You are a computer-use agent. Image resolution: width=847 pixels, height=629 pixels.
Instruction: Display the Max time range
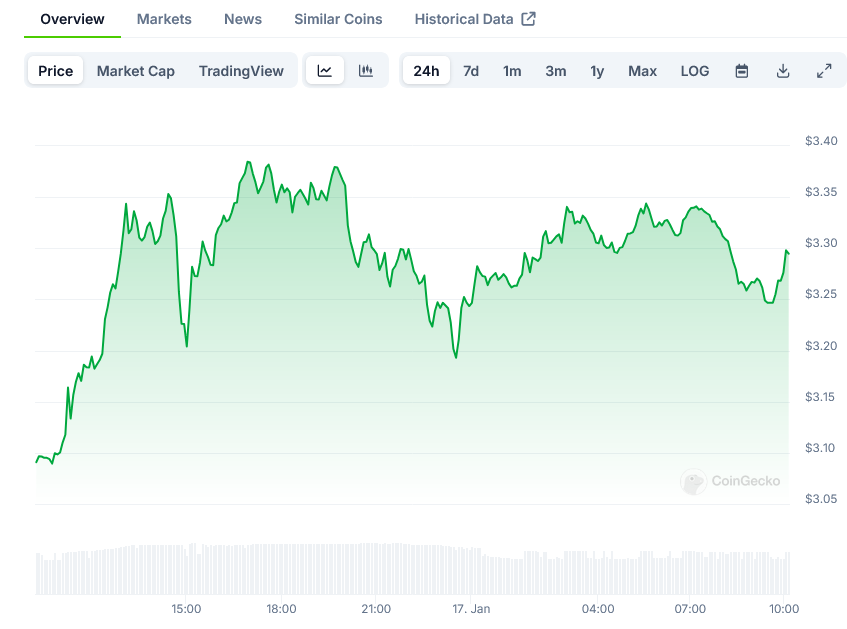(642, 71)
